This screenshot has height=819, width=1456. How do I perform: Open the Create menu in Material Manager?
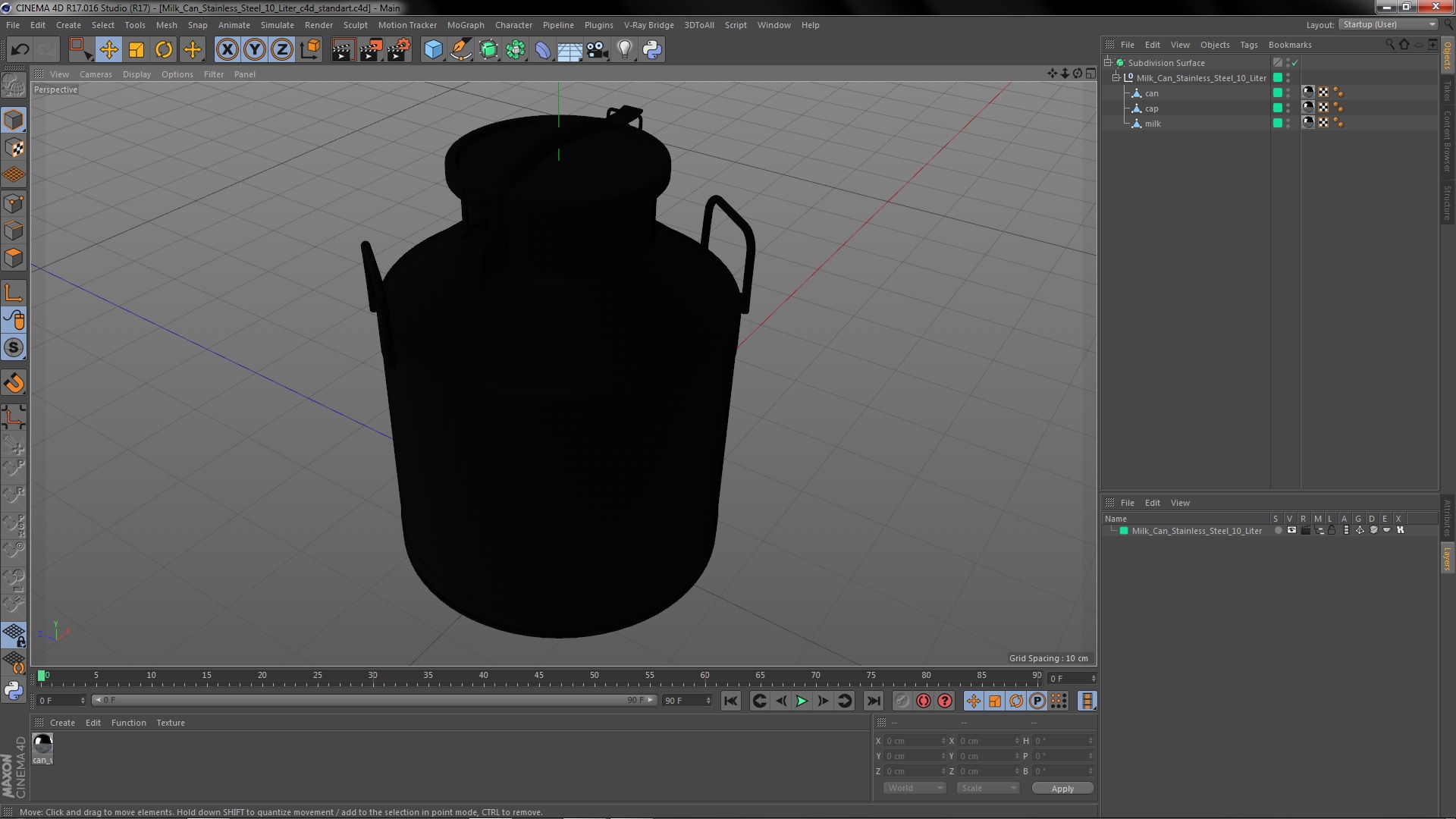pyautogui.click(x=62, y=723)
